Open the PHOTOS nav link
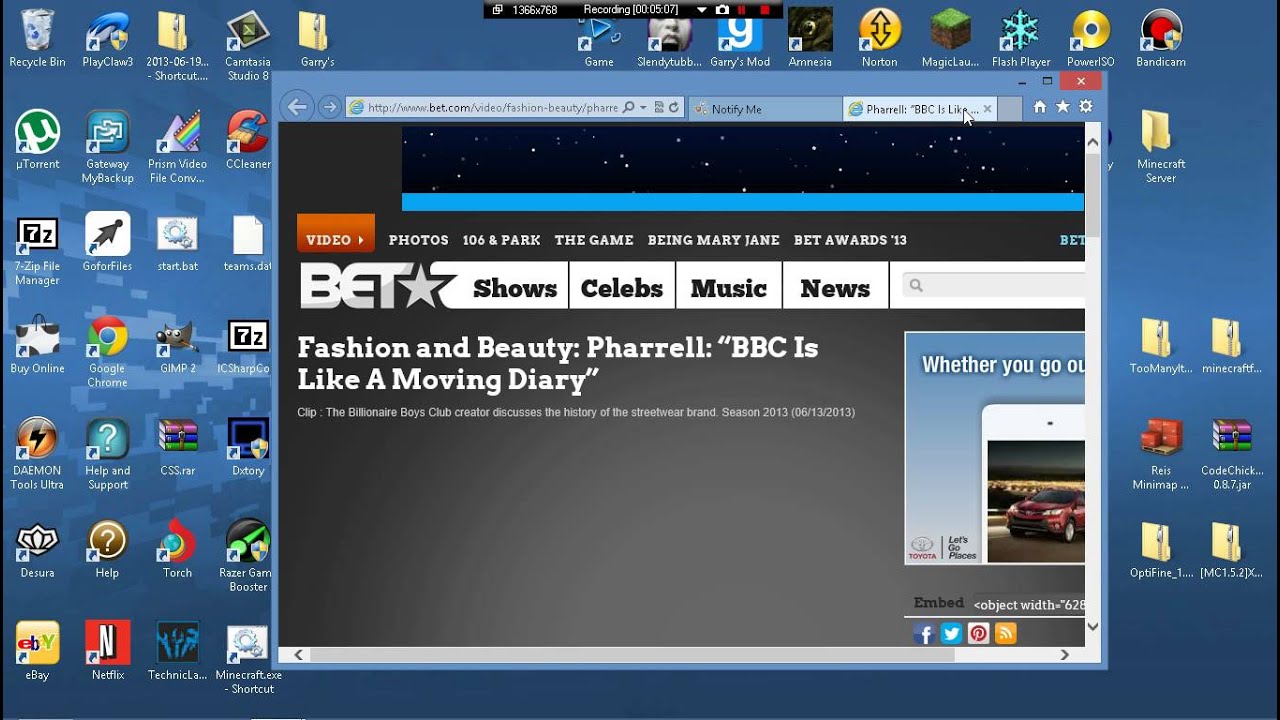1280x720 pixels. [418, 240]
